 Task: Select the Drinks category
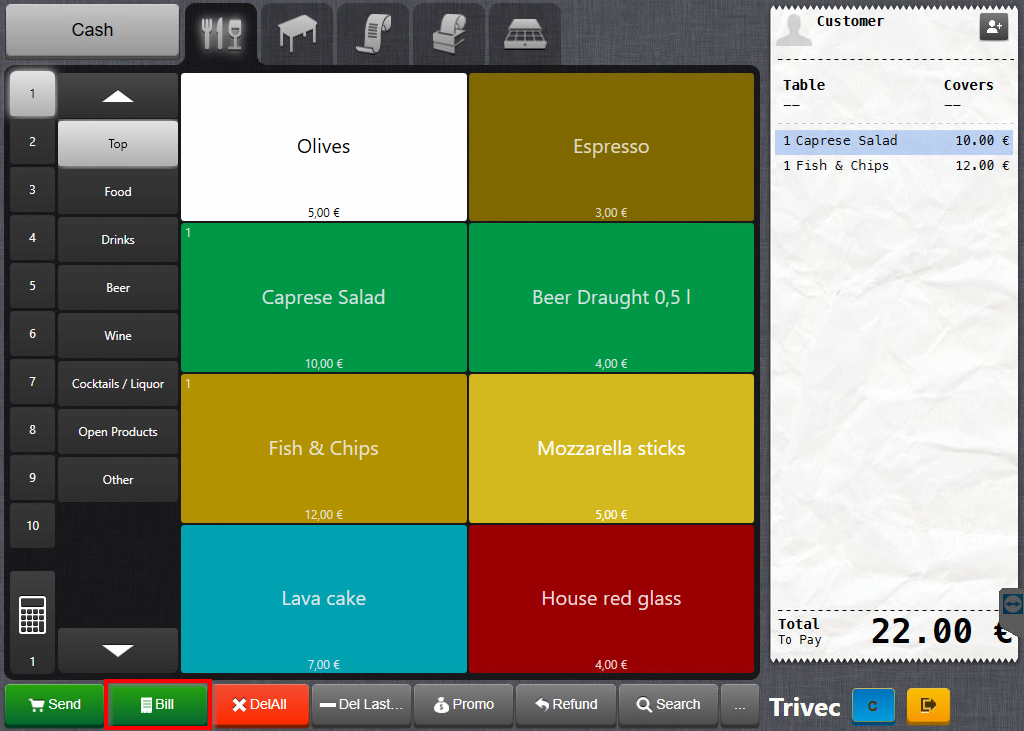click(118, 240)
